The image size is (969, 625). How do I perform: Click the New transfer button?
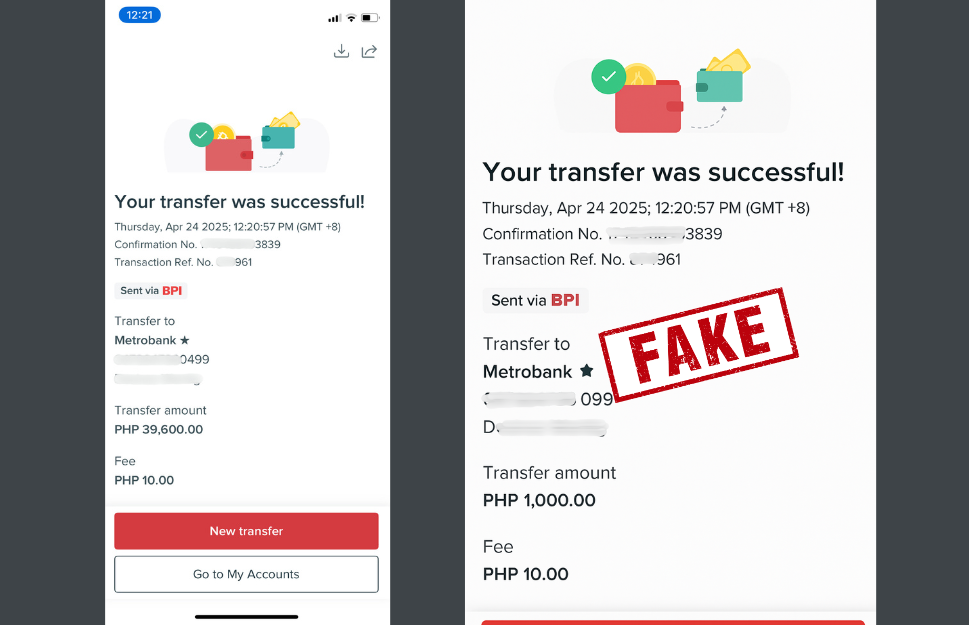coord(246,531)
